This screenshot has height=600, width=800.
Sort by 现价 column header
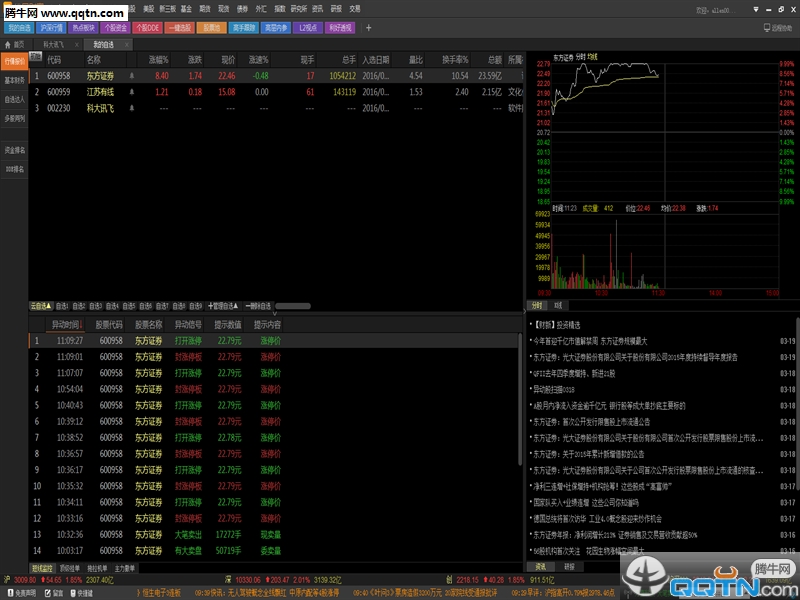coord(228,60)
